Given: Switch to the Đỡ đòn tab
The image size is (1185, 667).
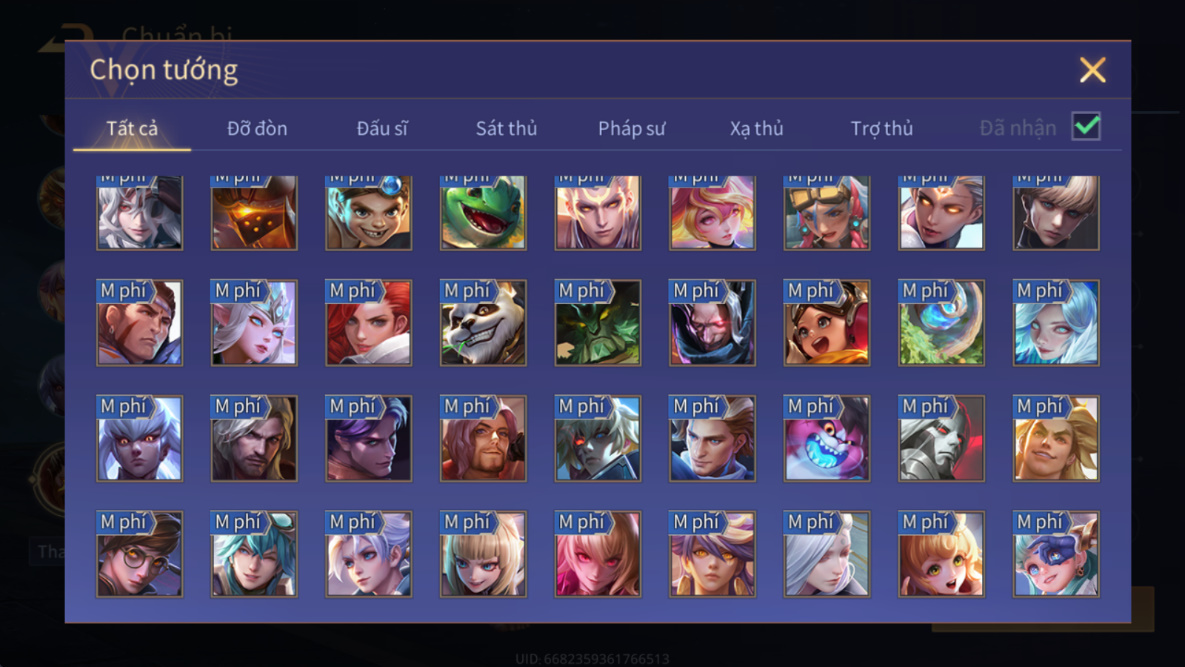Looking at the screenshot, I should [x=257, y=128].
